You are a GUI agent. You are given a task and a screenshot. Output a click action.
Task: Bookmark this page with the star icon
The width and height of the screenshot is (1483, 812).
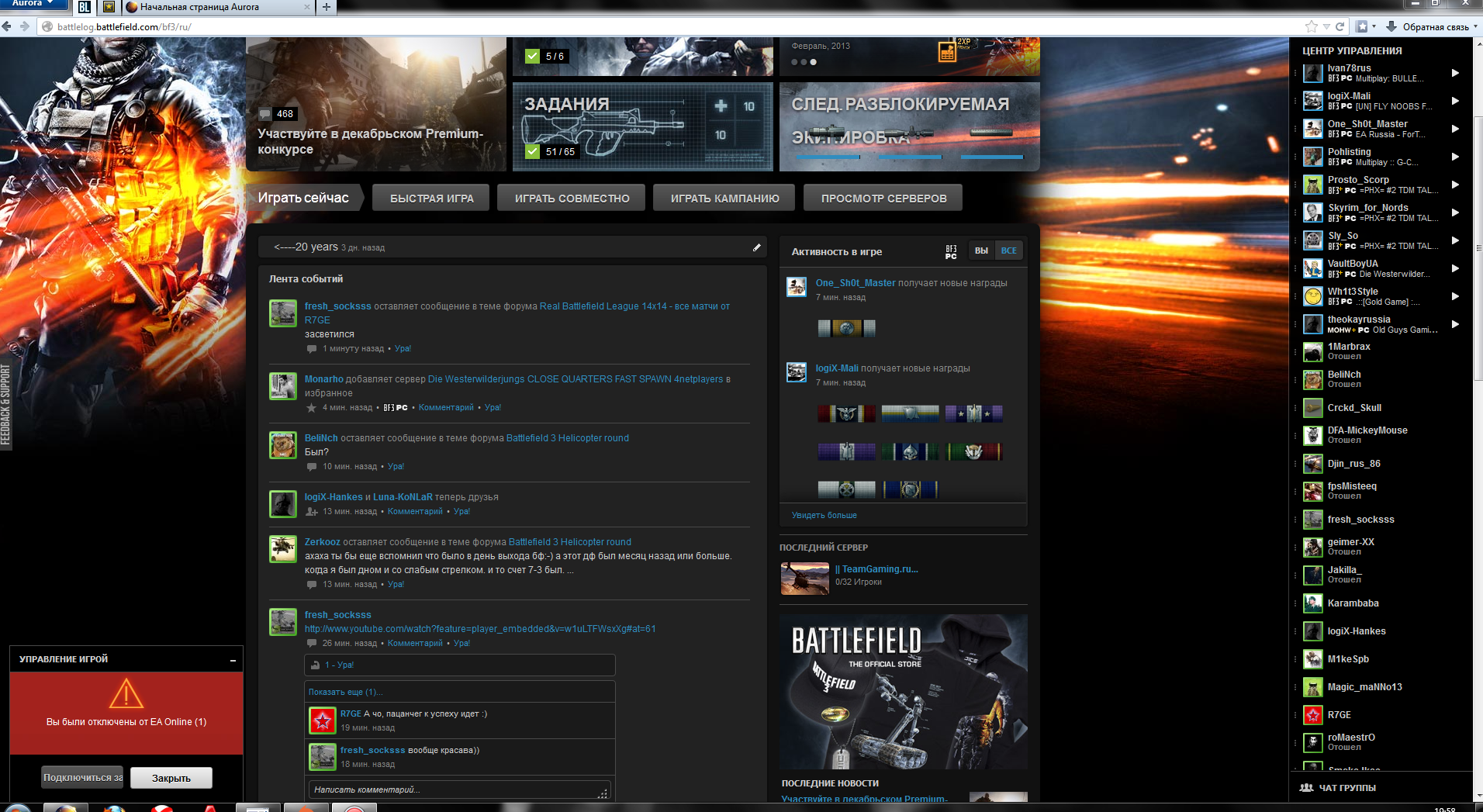click(1311, 26)
